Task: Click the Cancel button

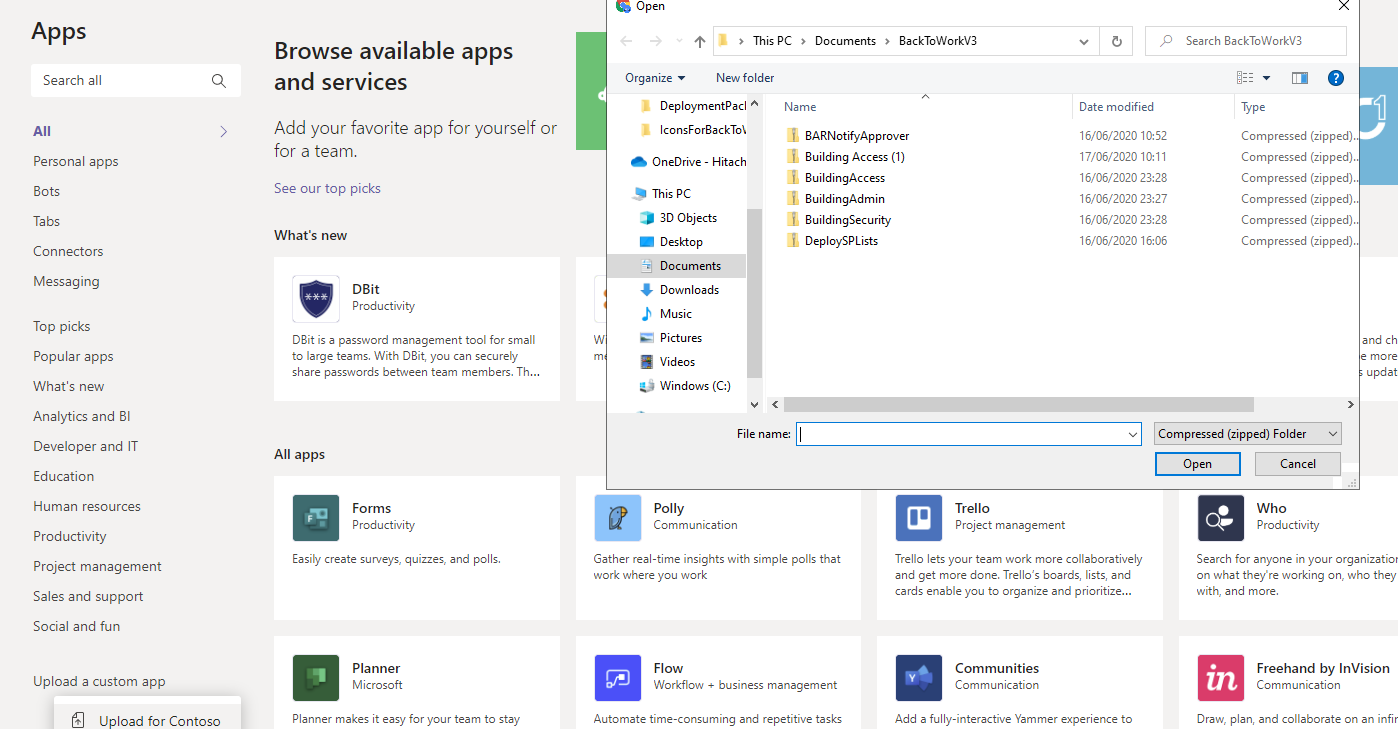Action: pos(1298,464)
